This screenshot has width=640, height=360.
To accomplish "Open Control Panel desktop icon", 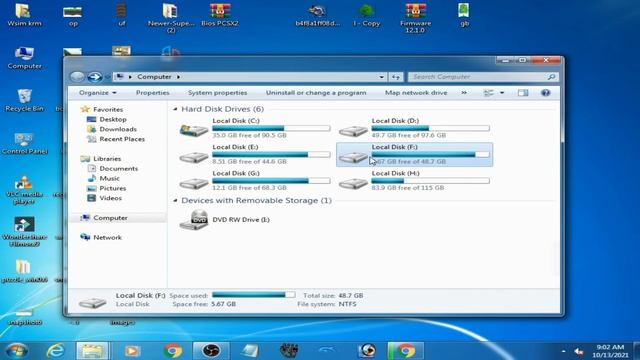I will pyautogui.click(x=24, y=143).
